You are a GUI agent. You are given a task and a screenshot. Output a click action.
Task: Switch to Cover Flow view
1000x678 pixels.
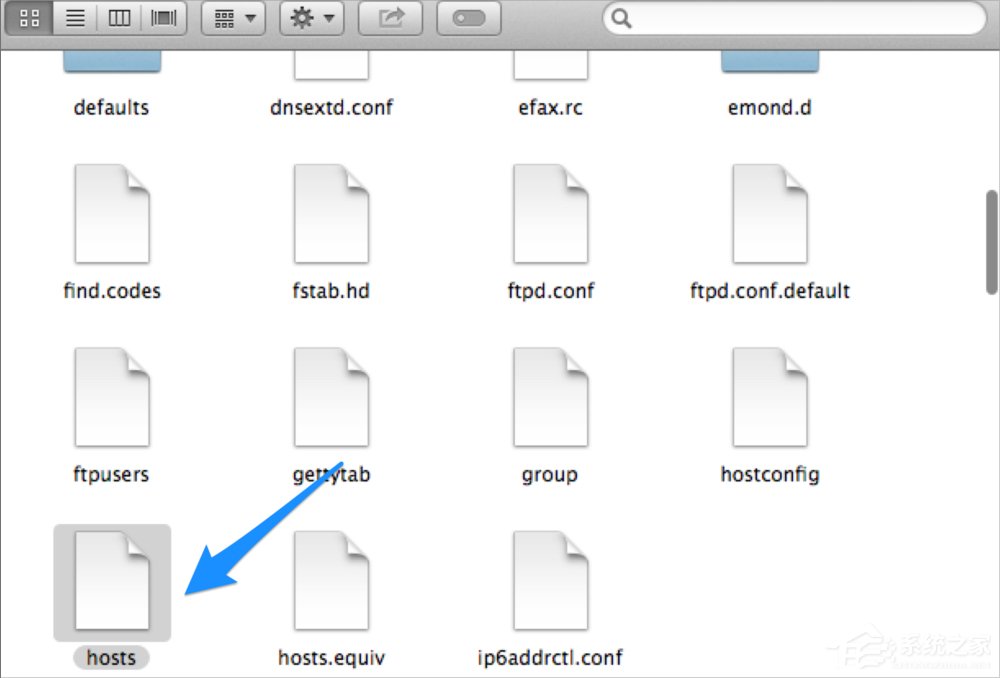[163, 17]
